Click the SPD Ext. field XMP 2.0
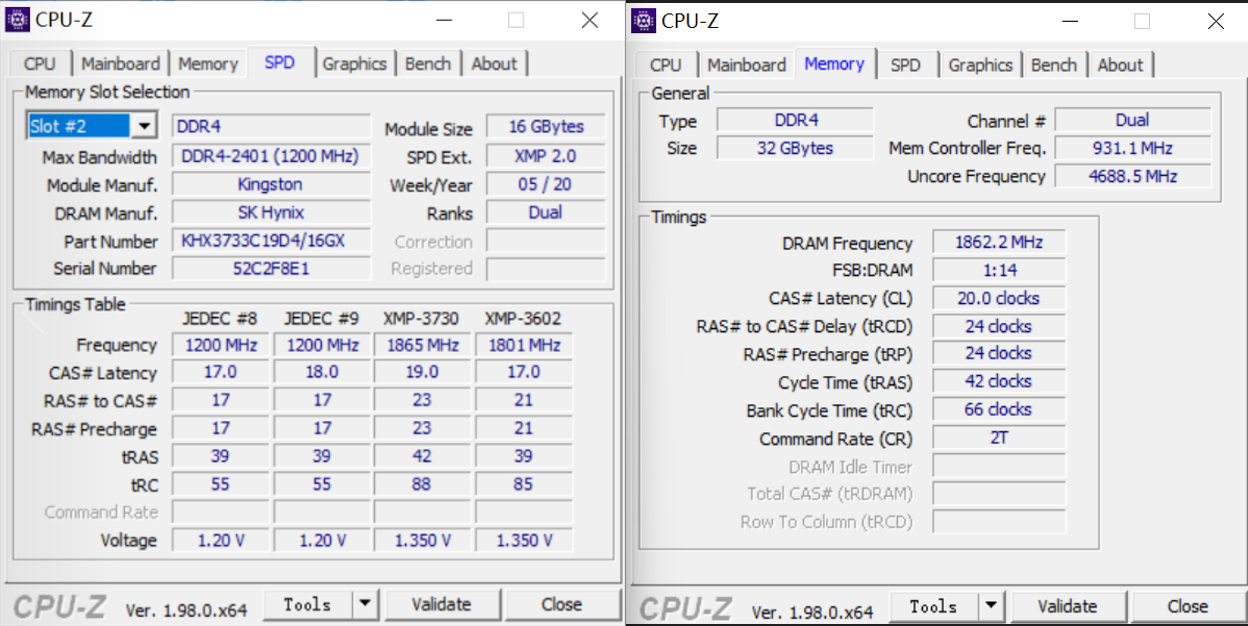Screen dimensions: 1248x626 [x=546, y=156]
